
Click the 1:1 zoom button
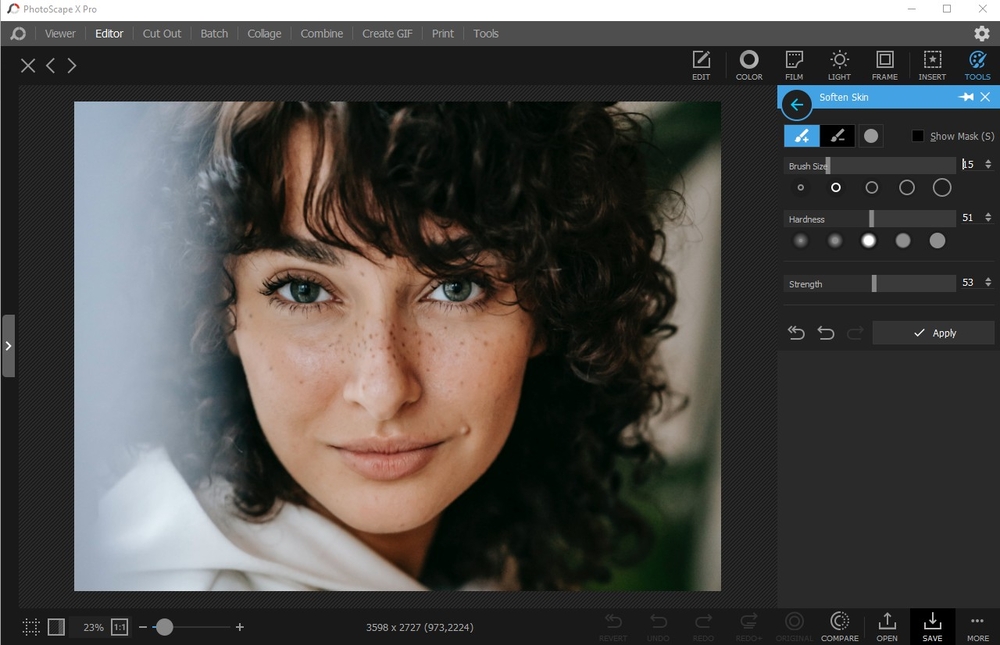pyautogui.click(x=119, y=627)
